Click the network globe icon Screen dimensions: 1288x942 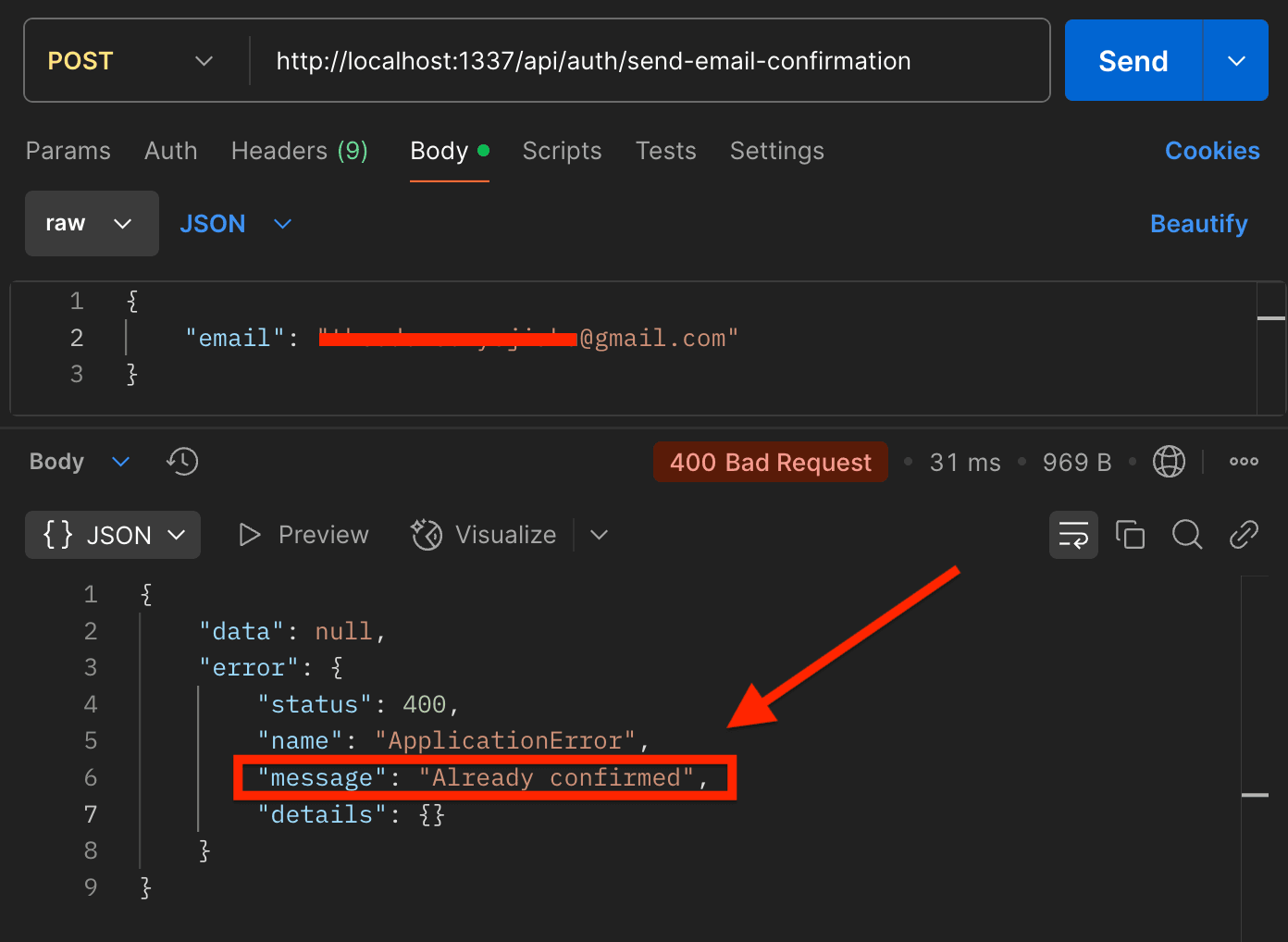click(x=1169, y=461)
